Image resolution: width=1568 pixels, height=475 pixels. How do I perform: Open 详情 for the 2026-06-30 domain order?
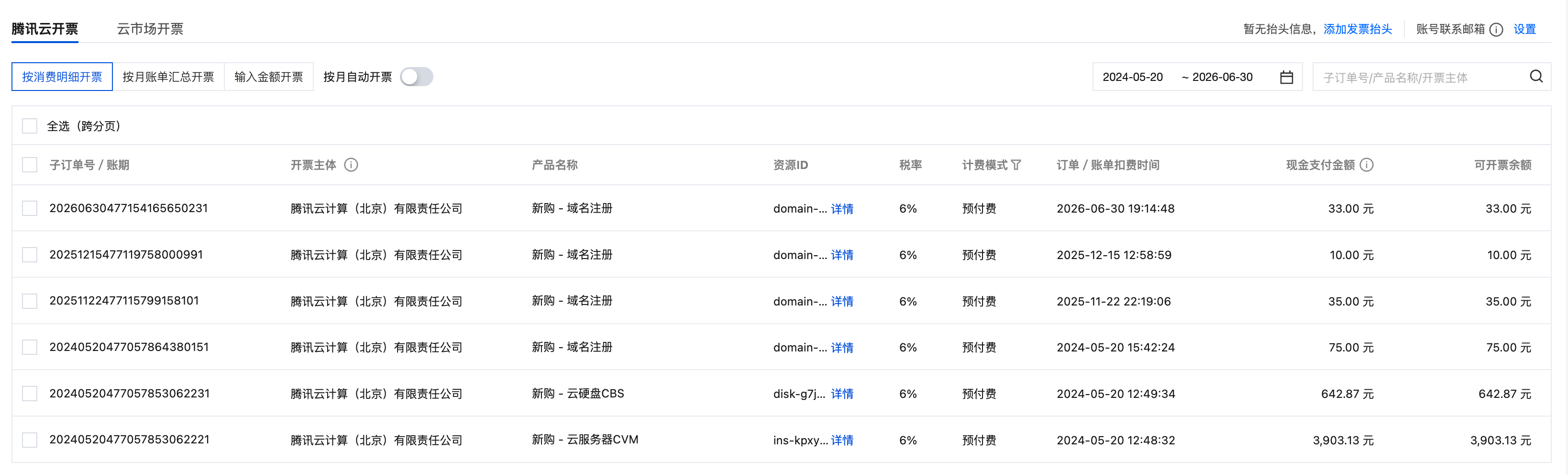tap(842, 209)
